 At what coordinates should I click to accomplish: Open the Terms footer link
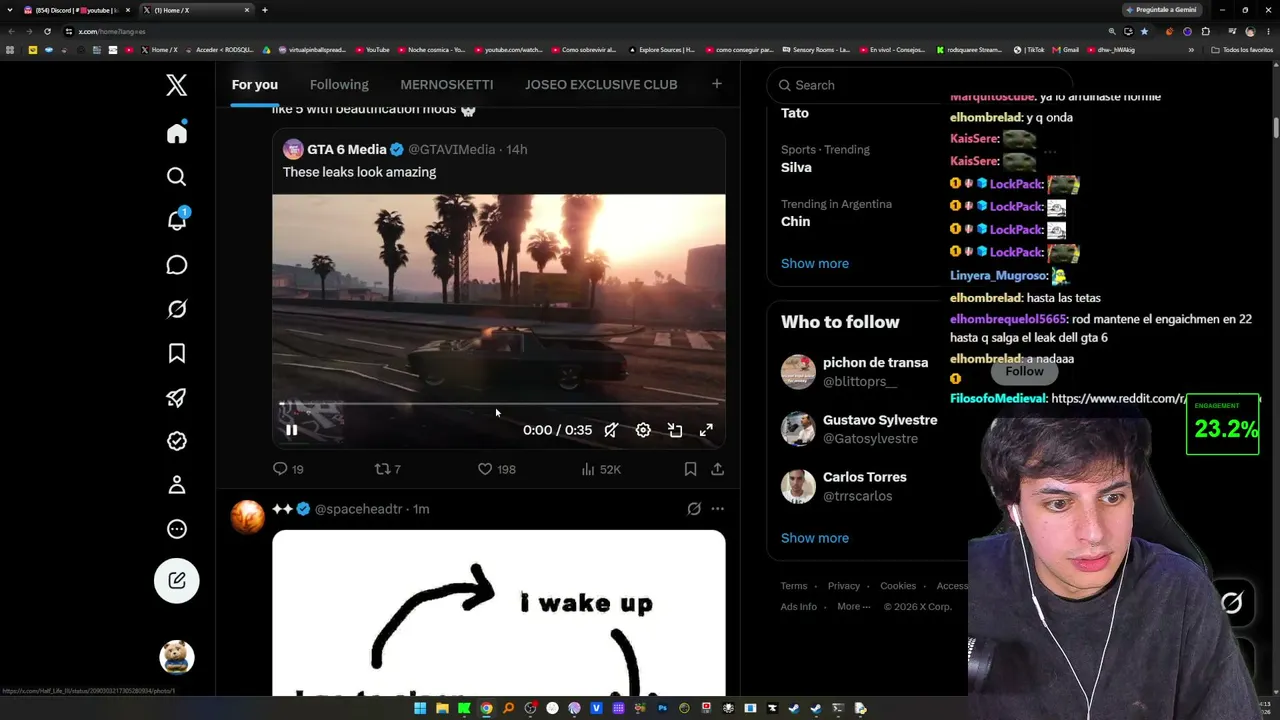(794, 586)
